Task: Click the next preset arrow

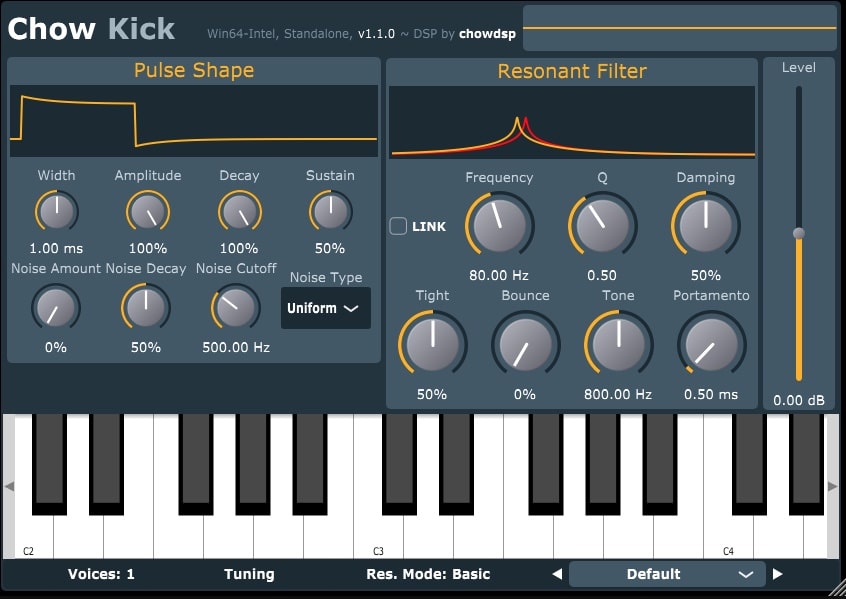Action: tap(778, 574)
